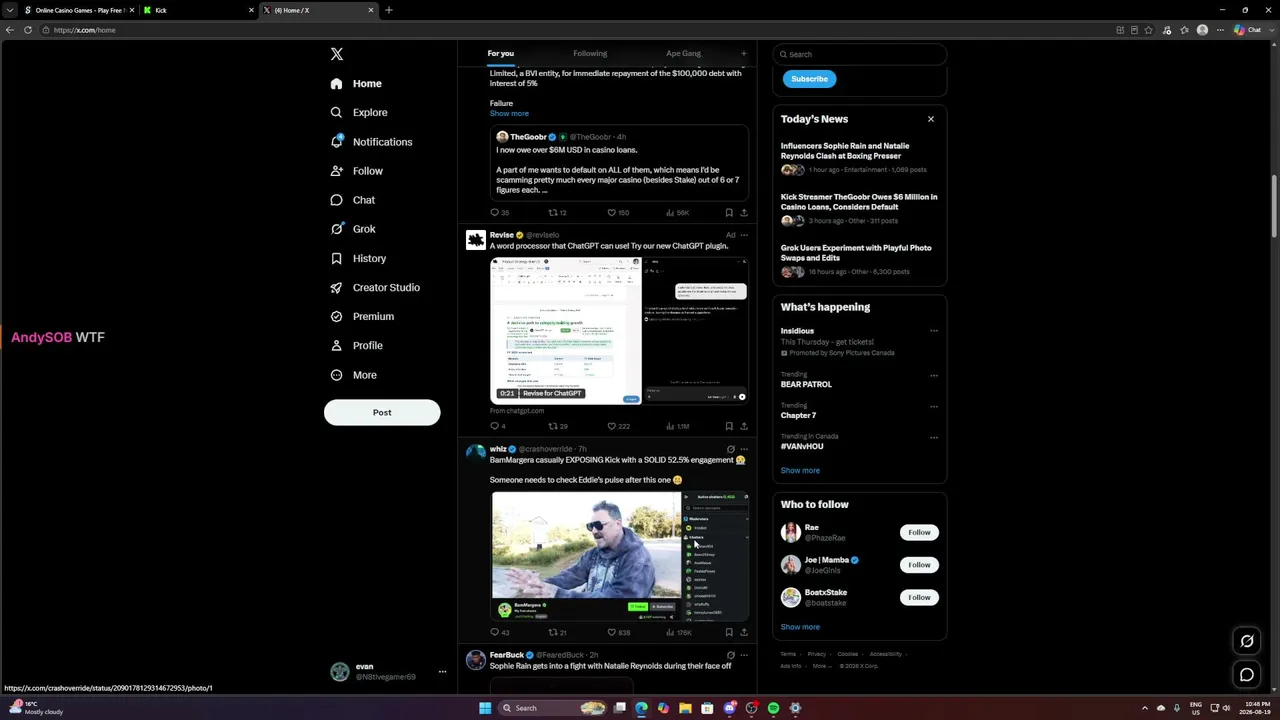Select the For you tab
1280x720 pixels.
tap(500, 54)
